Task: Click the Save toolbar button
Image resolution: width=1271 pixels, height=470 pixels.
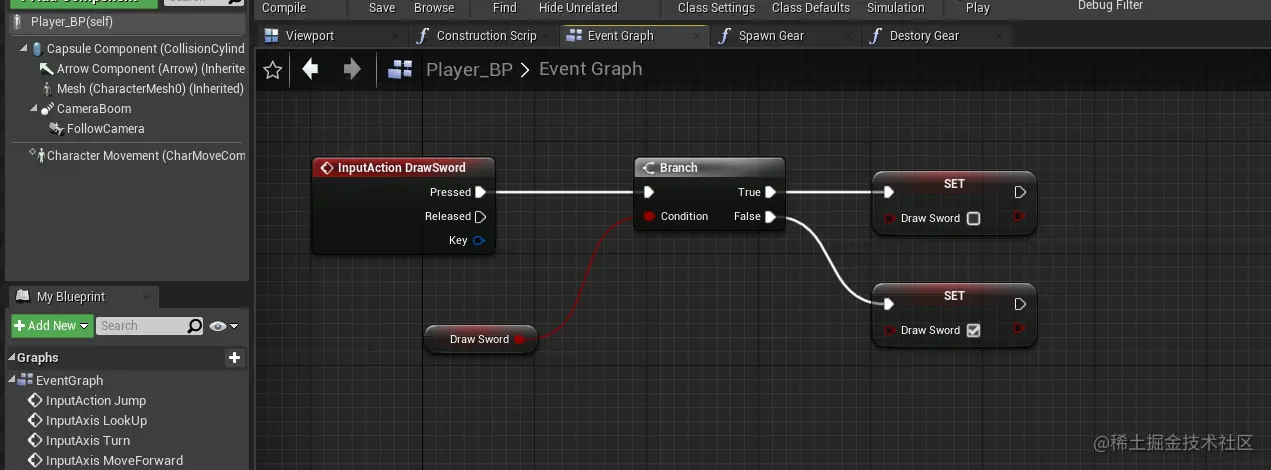Action: click(382, 8)
